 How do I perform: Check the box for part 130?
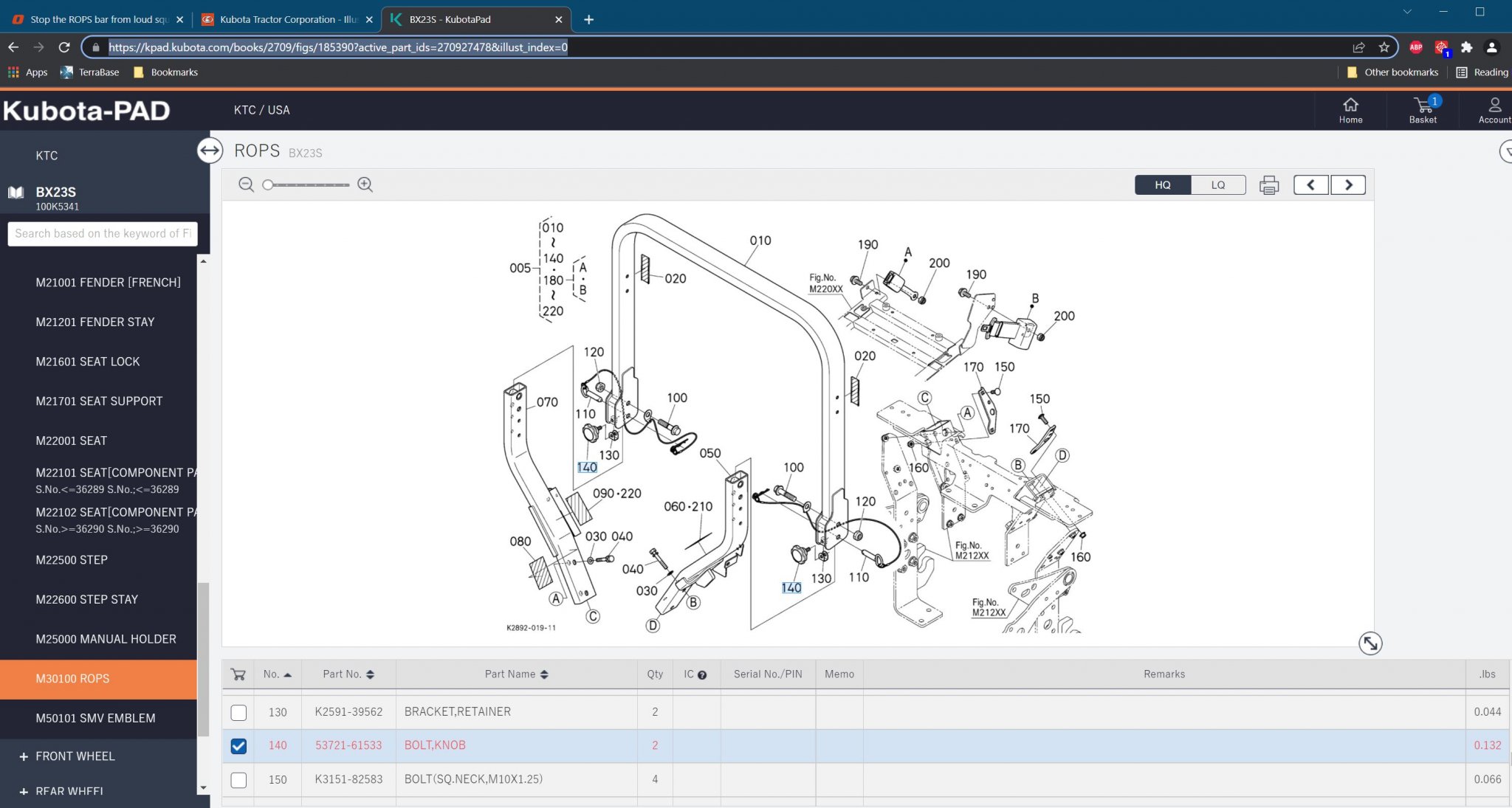click(x=238, y=712)
